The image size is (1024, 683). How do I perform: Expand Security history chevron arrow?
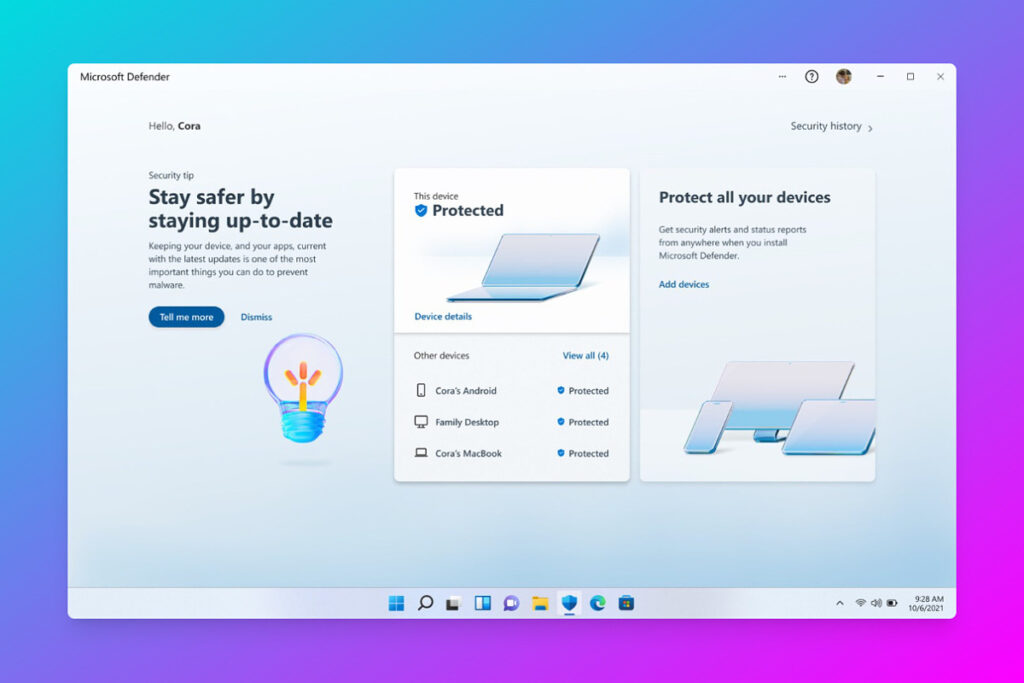[871, 129]
